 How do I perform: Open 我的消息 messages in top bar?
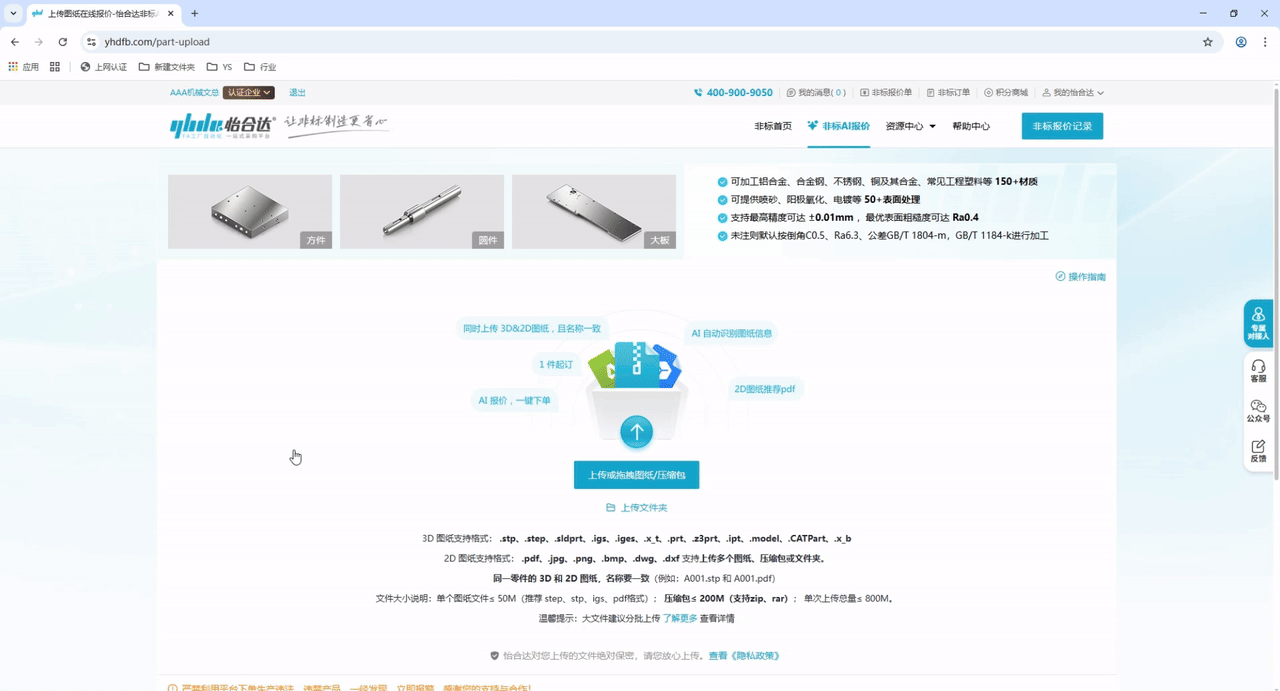coord(816,93)
